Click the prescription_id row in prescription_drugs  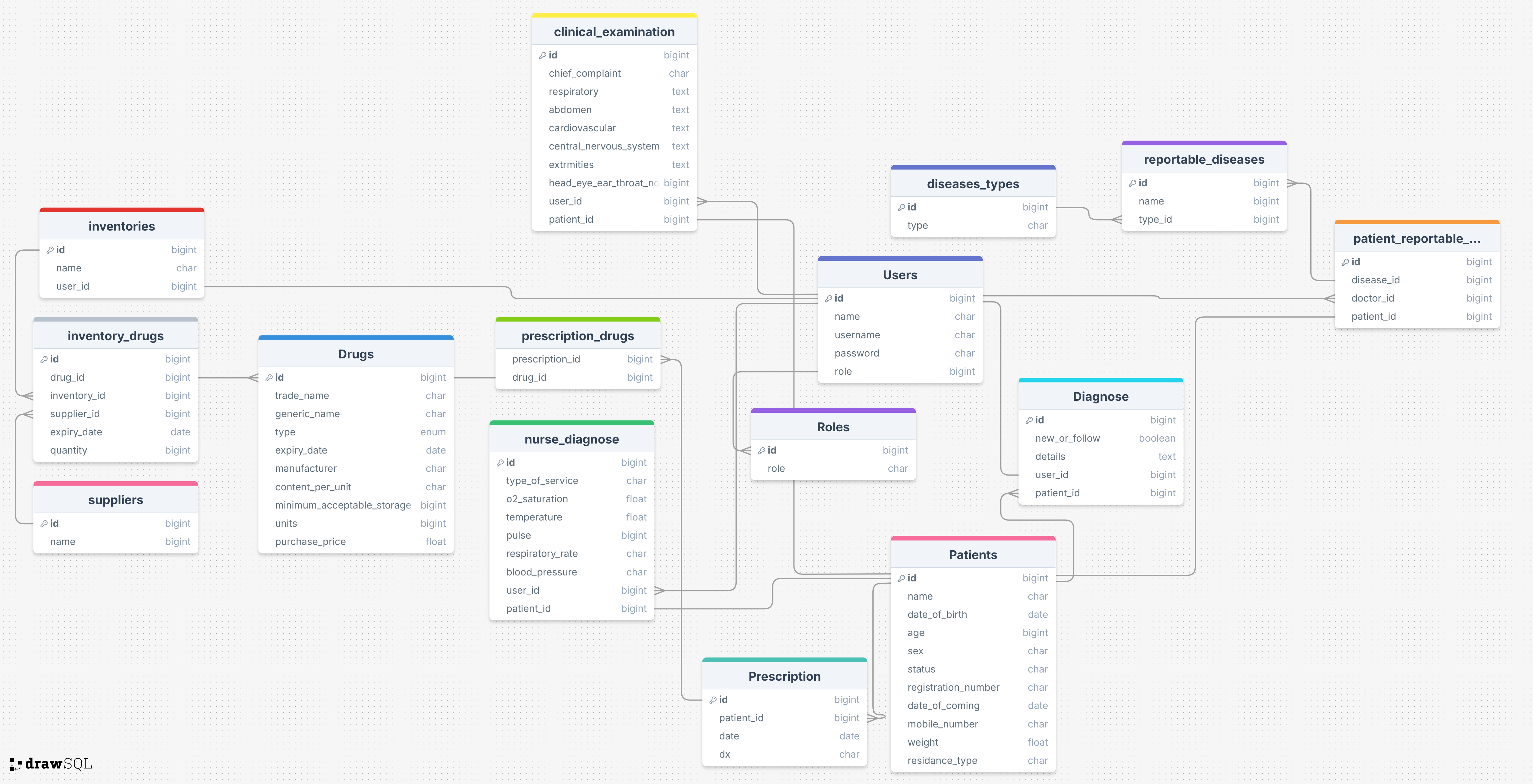click(546, 359)
